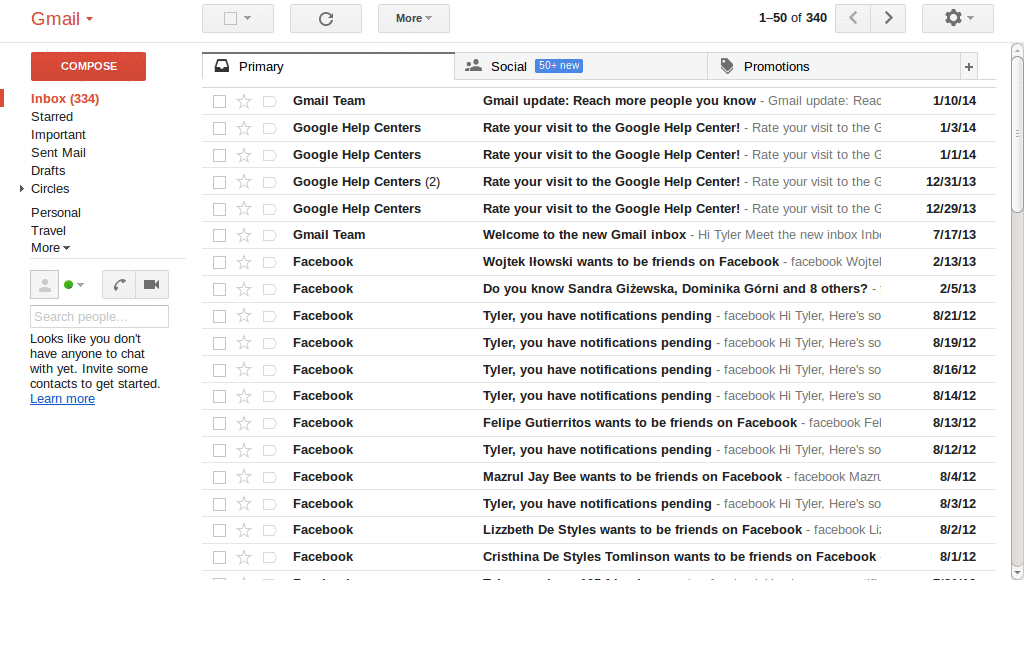Image resolution: width=1024 pixels, height=645 pixels.
Task: Click the newer messages previous arrow
Action: [x=853, y=18]
